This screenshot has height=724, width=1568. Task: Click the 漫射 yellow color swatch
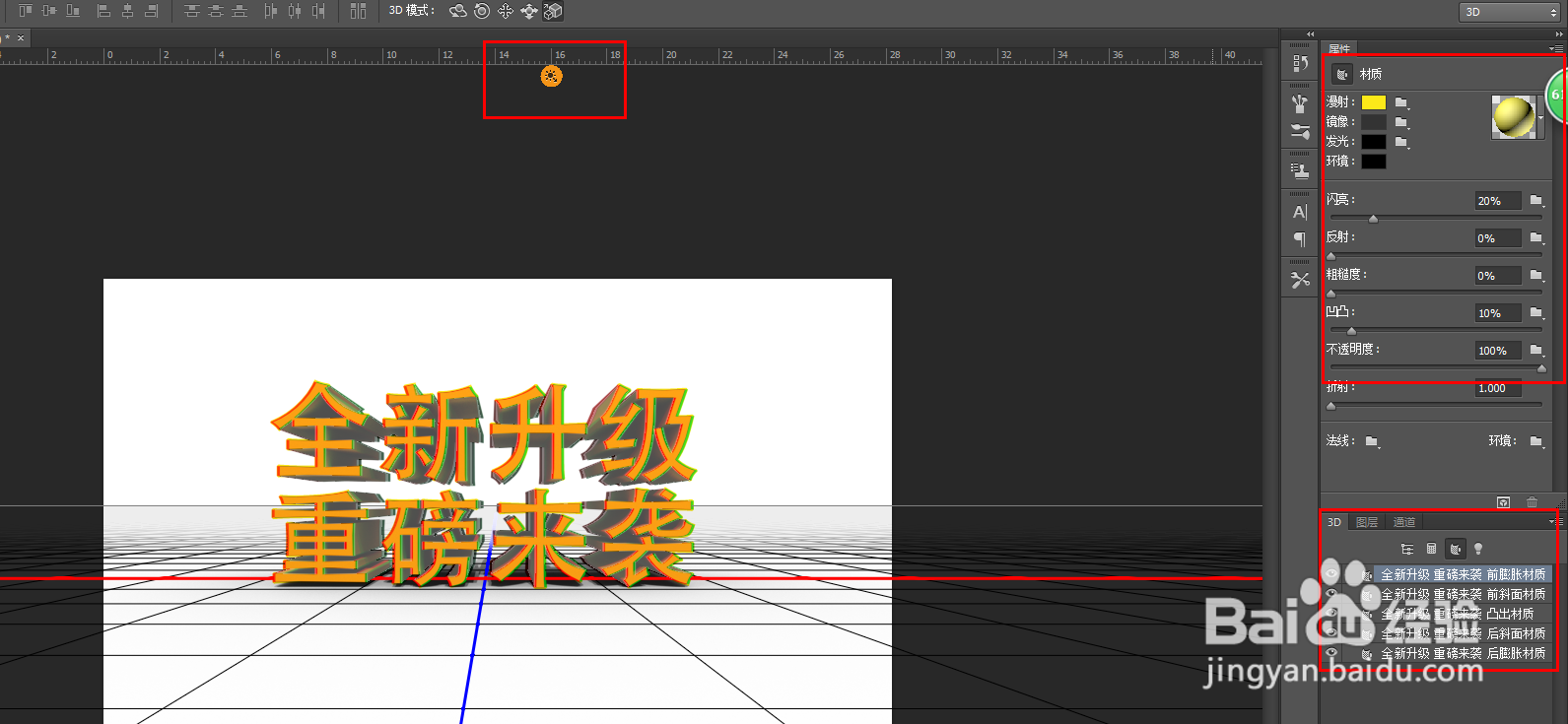pyautogui.click(x=1374, y=102)
